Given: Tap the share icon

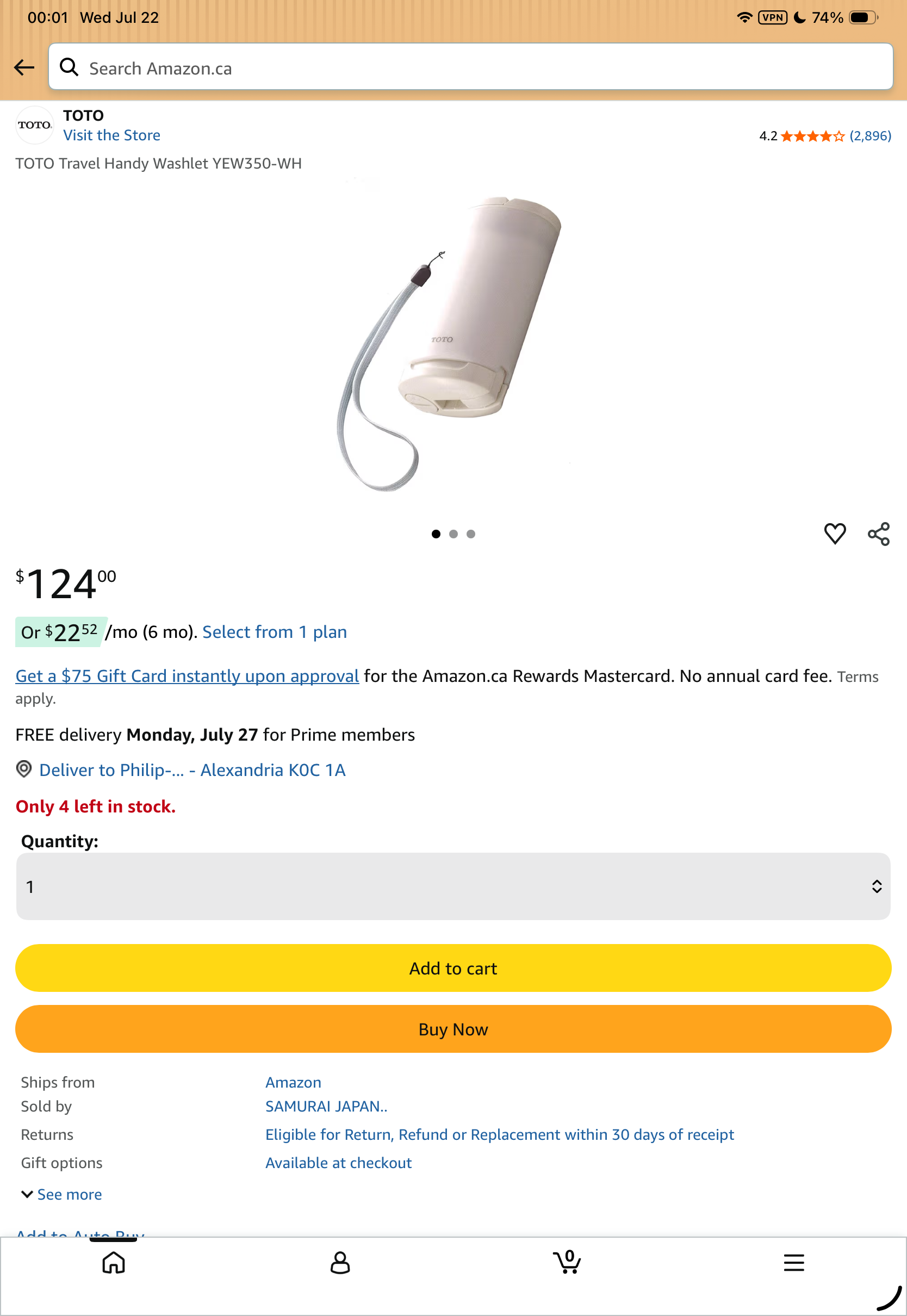Looking at the screenshot, I should click(x=879, y=534).
